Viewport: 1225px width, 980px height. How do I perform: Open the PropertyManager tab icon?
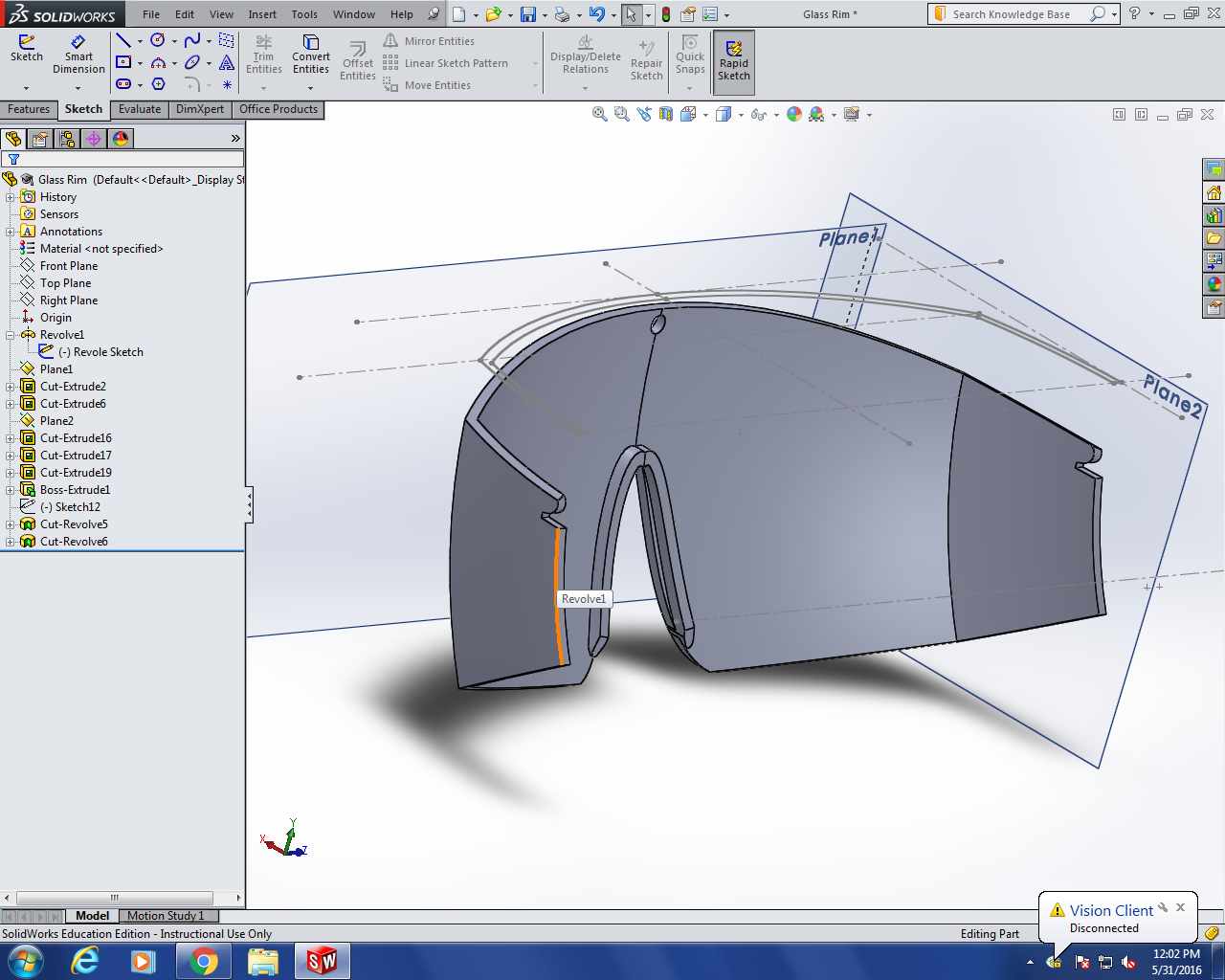point(40,139)
